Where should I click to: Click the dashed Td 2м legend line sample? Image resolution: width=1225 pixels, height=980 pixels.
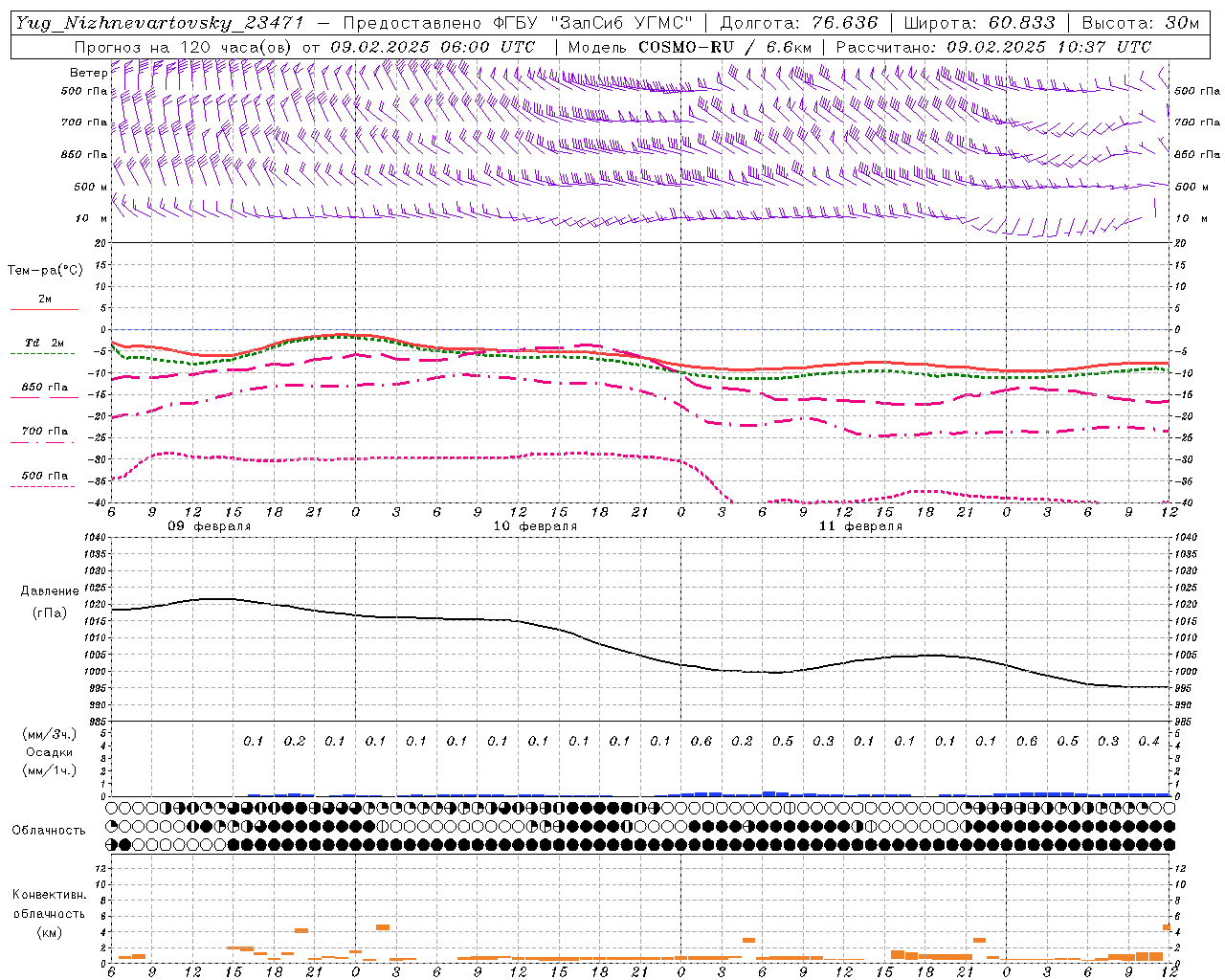point(42,354)
